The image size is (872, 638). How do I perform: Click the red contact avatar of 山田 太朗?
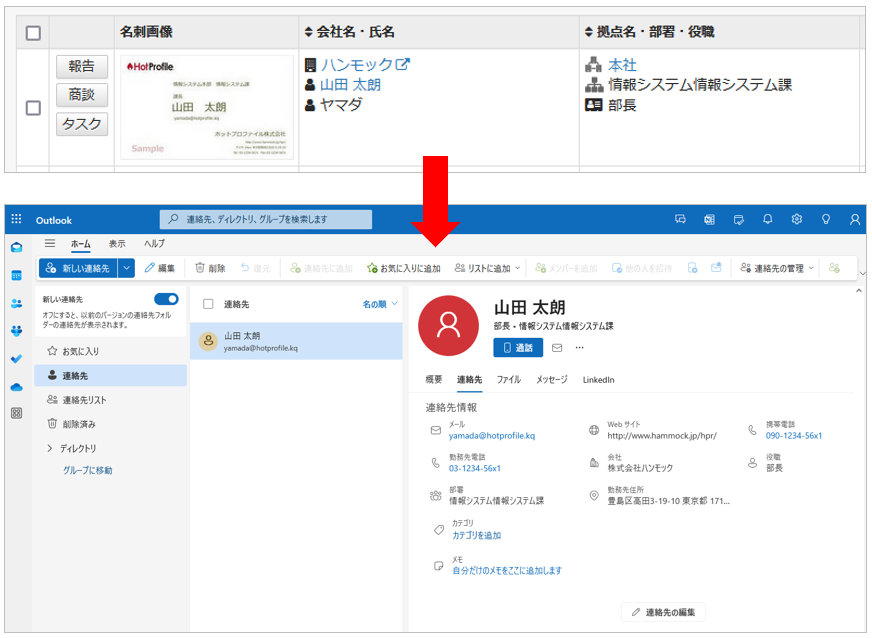pos(448,325)
